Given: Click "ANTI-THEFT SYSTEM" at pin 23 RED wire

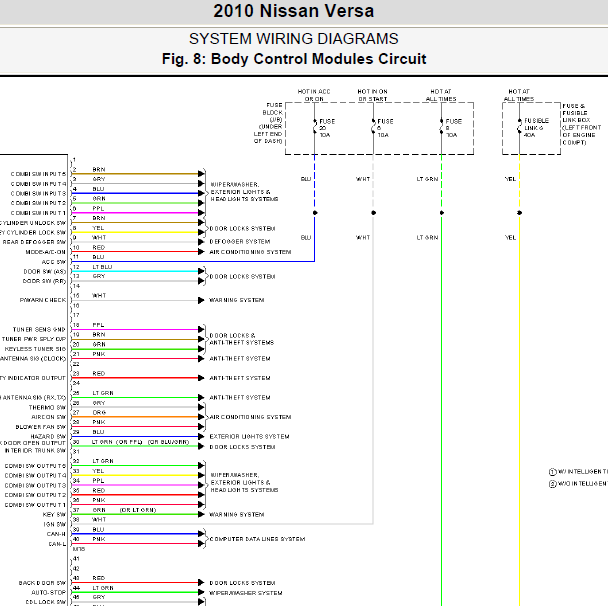Looking at the screenshot, I should 240,378.
